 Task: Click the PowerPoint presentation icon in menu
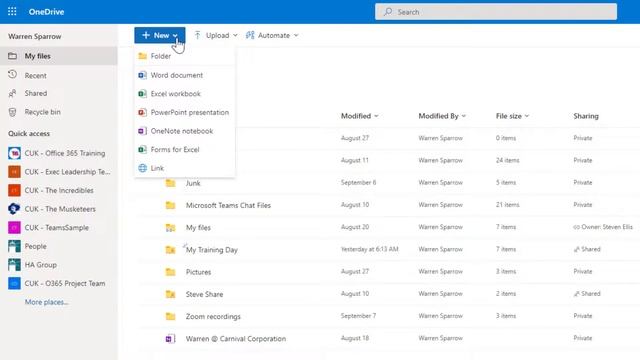pos(142,112)
